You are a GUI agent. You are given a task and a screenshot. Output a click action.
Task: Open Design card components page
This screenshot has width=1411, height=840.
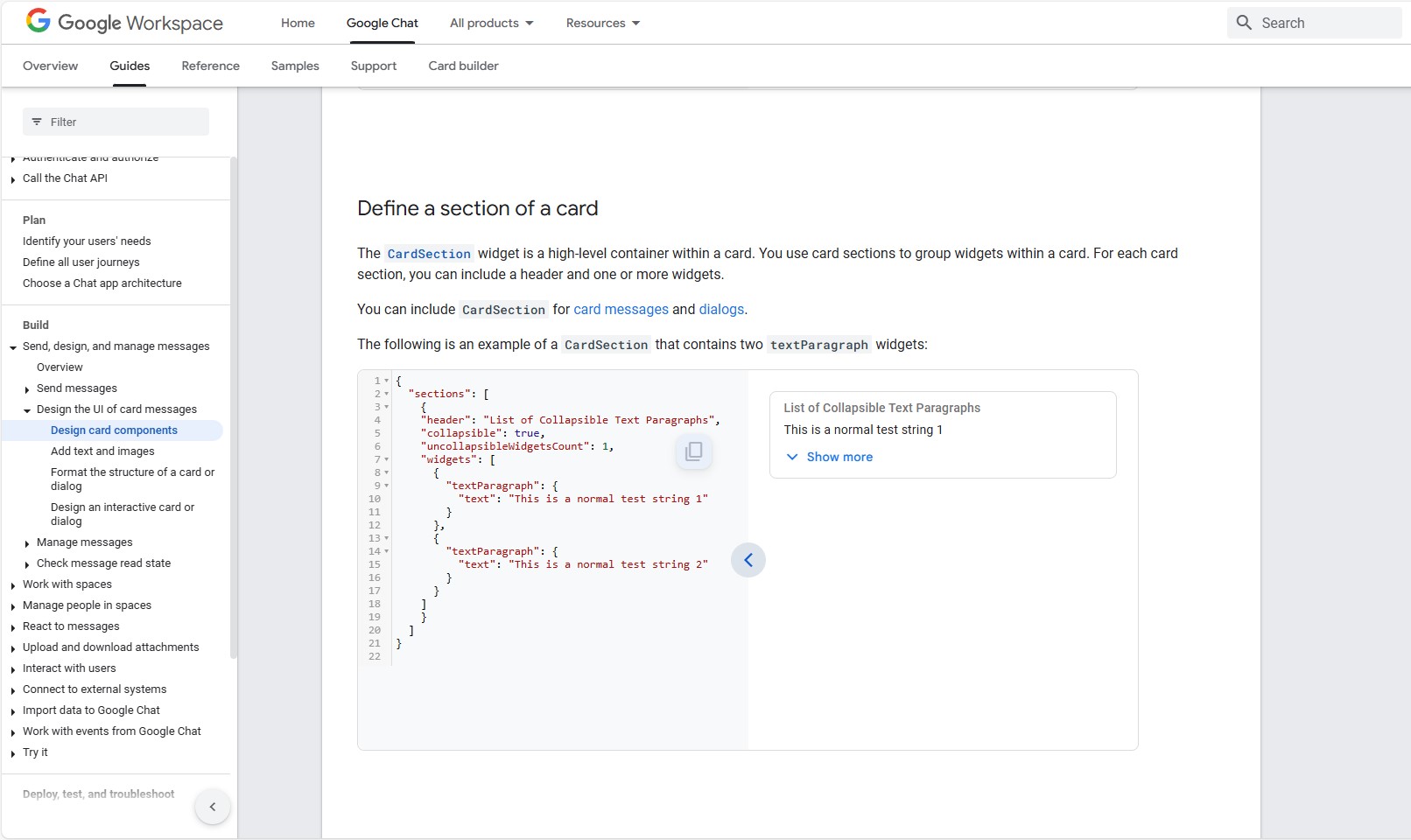(x=114, y=430)
